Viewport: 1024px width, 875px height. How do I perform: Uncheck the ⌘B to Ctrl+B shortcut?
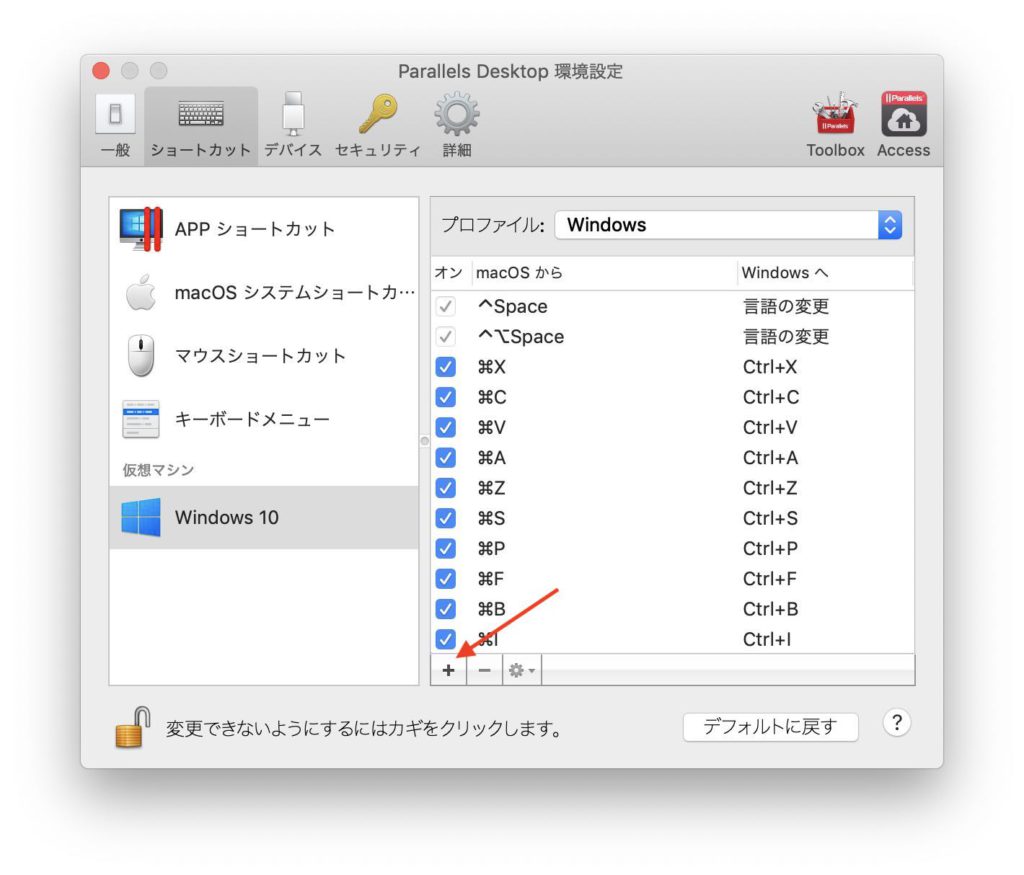(445, 609)
